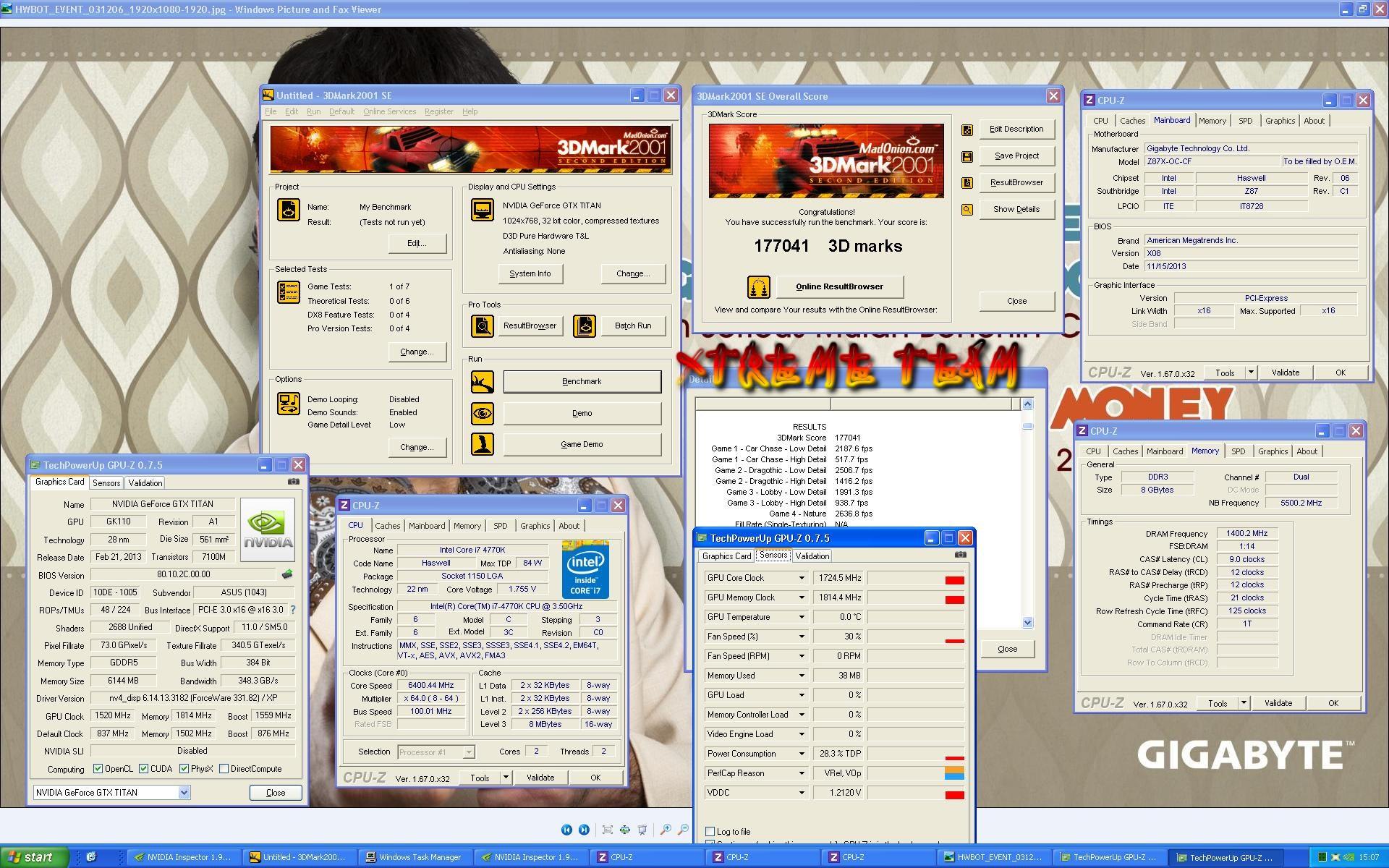Click the Display and CPU Settings monitor icon

[x=482, y=210]
